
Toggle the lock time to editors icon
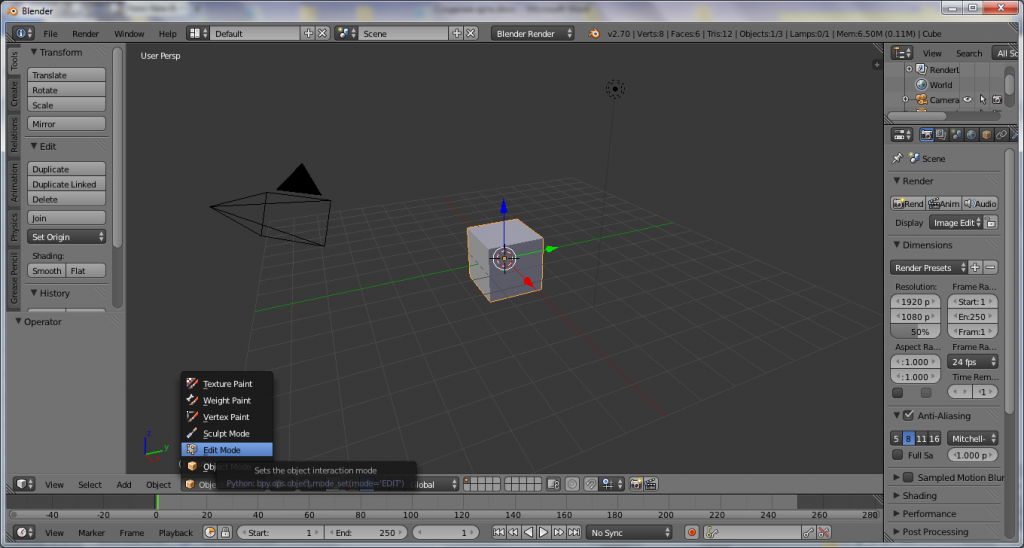(225, 532)
